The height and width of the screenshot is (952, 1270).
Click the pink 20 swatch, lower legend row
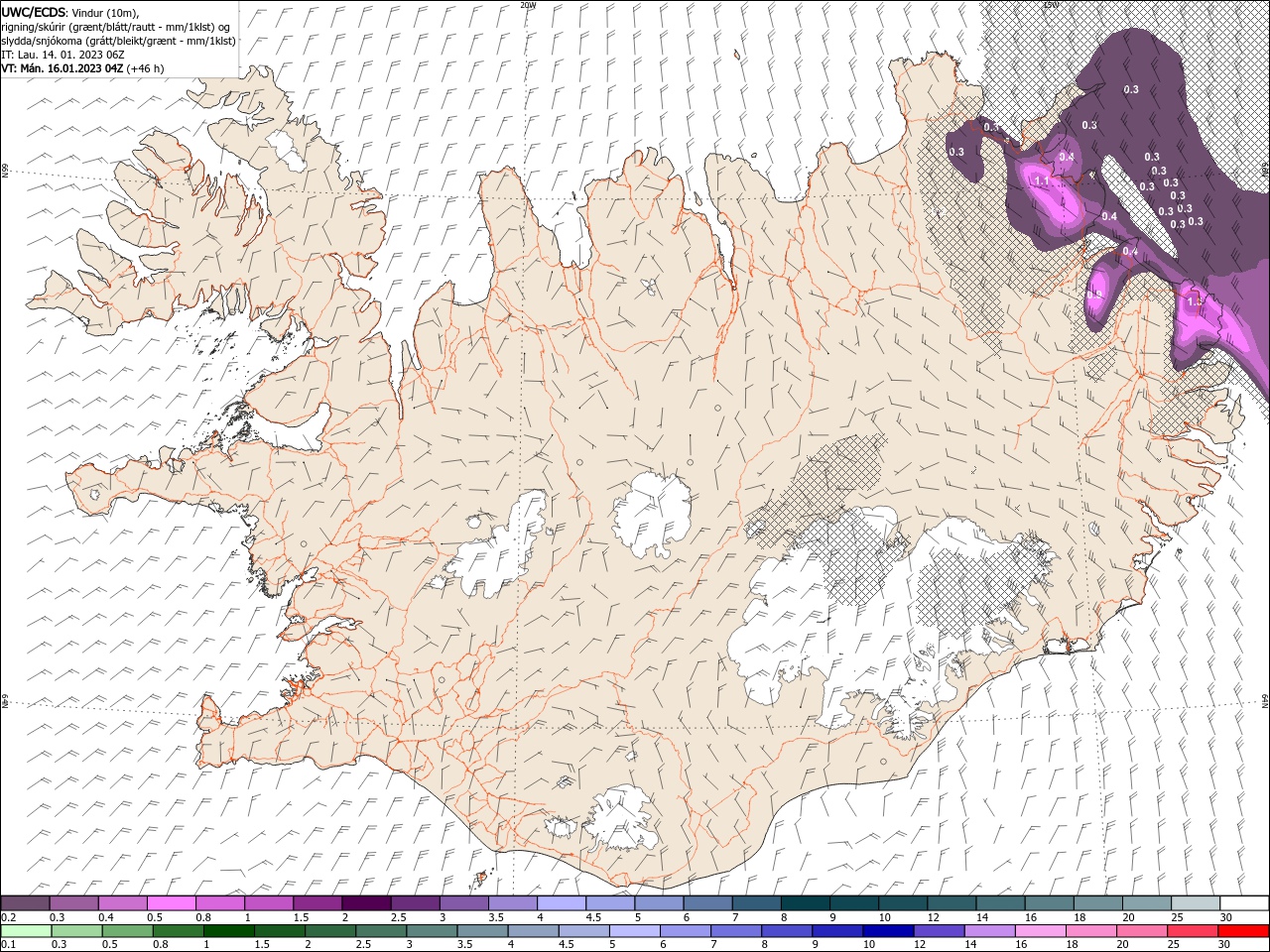pyautogui.click(x=1141, y=930)
